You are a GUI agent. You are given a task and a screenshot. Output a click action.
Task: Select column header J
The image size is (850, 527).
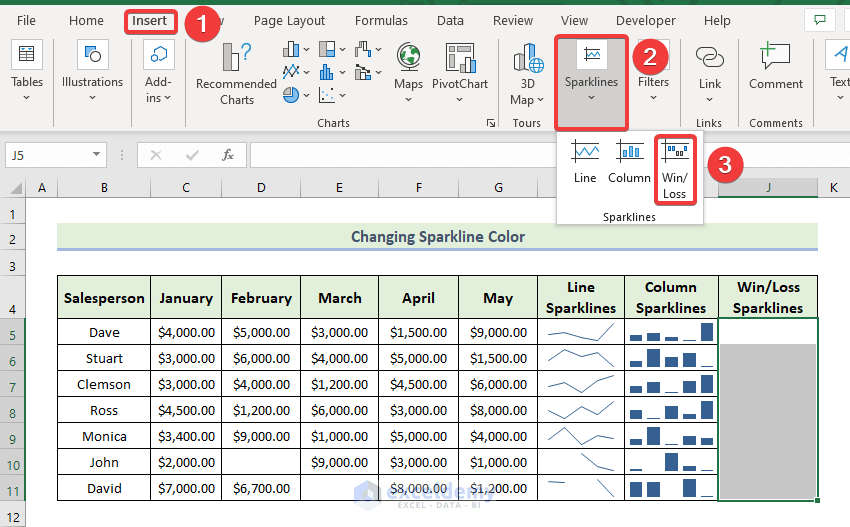(x=767, y=187)
